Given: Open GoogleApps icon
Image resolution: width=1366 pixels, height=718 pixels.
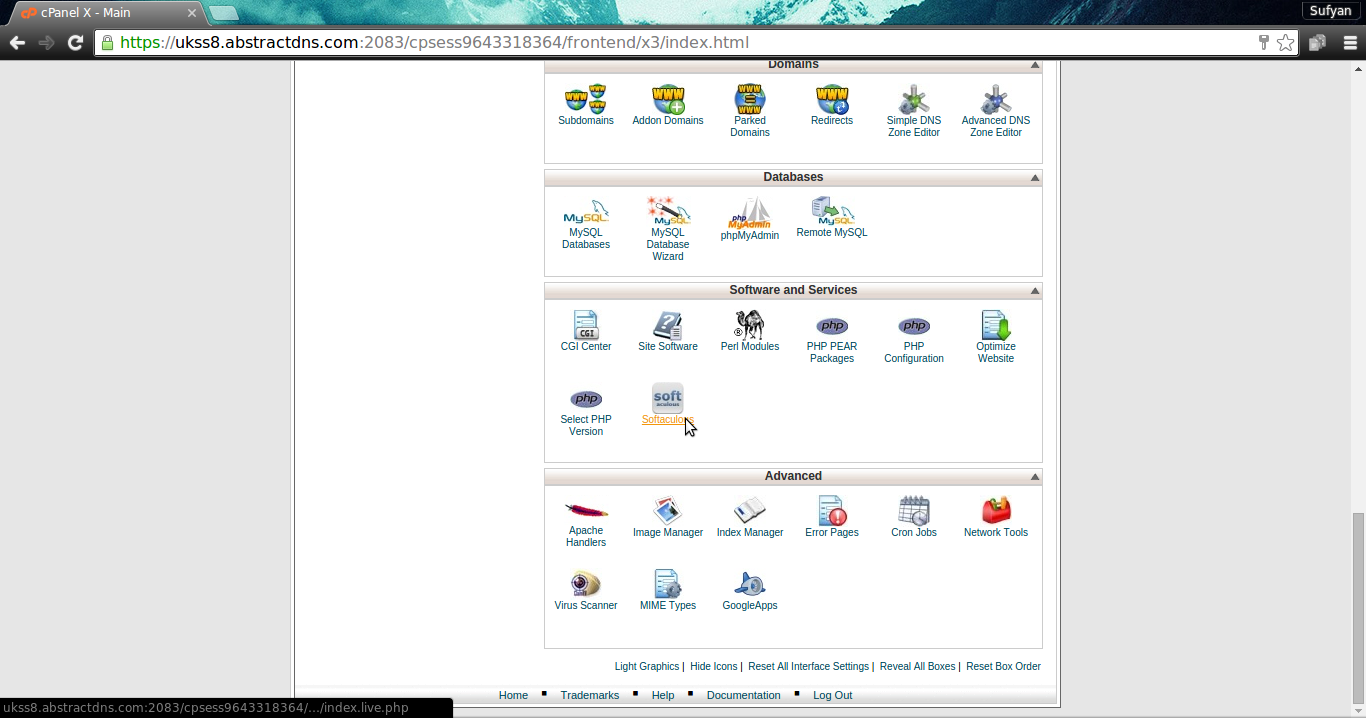Looking at the screenshot, I should coord(750,584).
